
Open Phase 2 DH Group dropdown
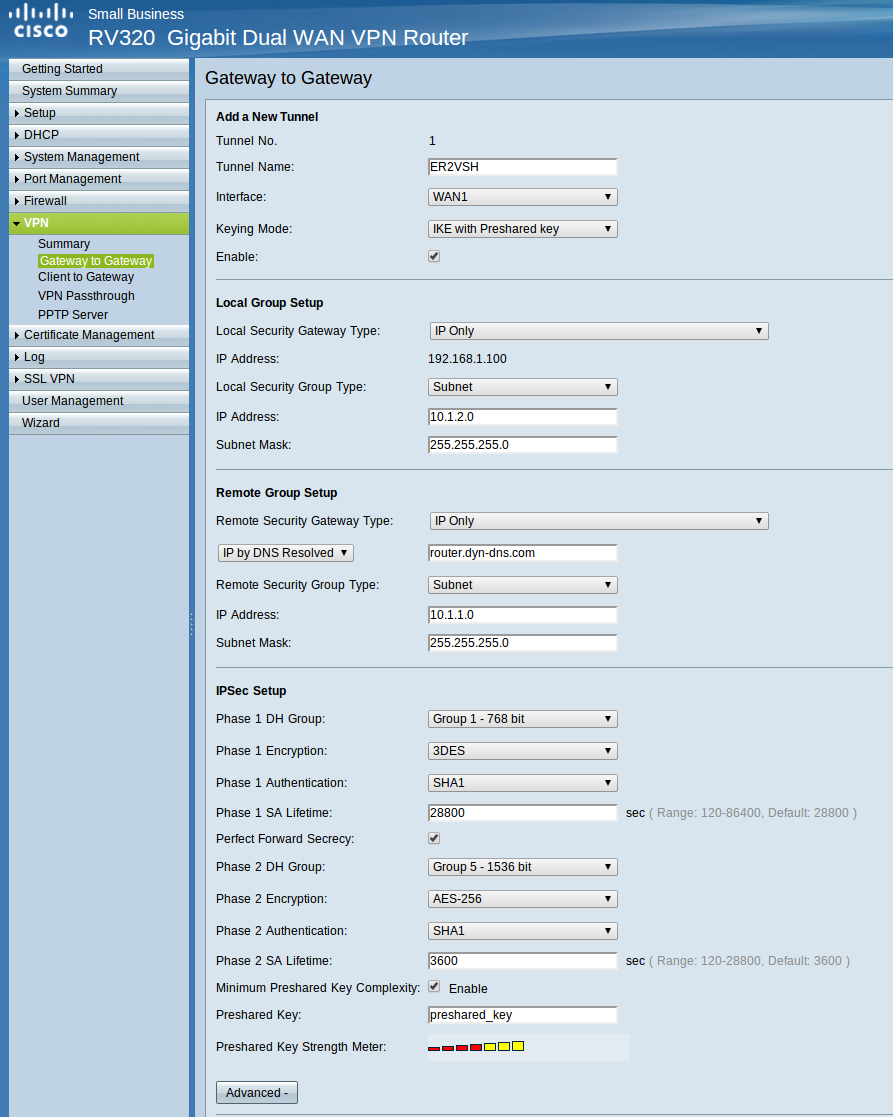pyautogui.click(x=523, y=867)
